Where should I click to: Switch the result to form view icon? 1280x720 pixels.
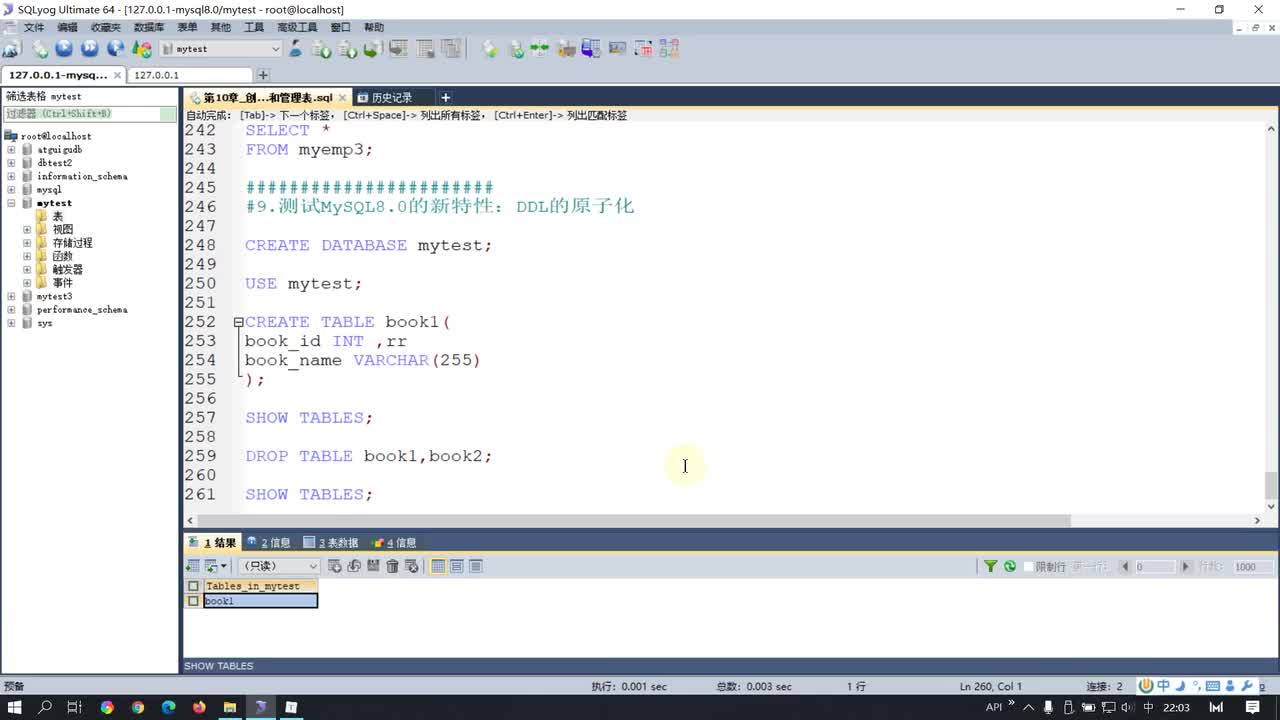(x=457, y=566)
